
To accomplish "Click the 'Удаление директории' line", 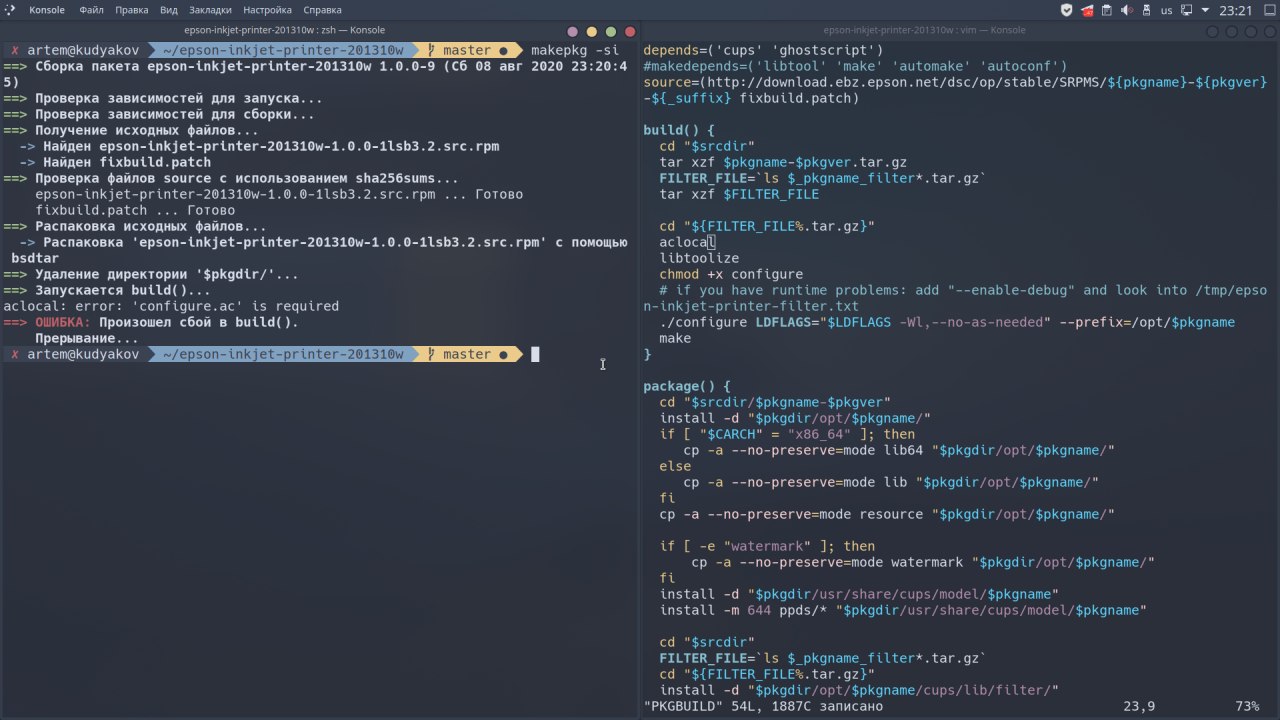I will pos(151,274).
